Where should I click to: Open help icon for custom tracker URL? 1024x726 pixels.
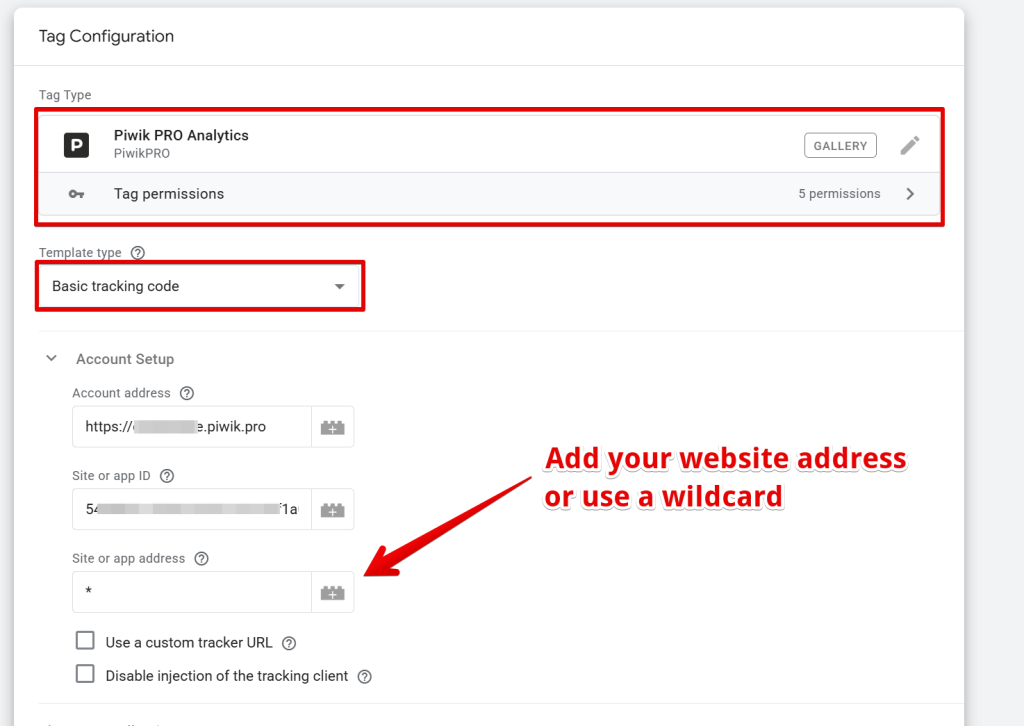coord(289,643)
